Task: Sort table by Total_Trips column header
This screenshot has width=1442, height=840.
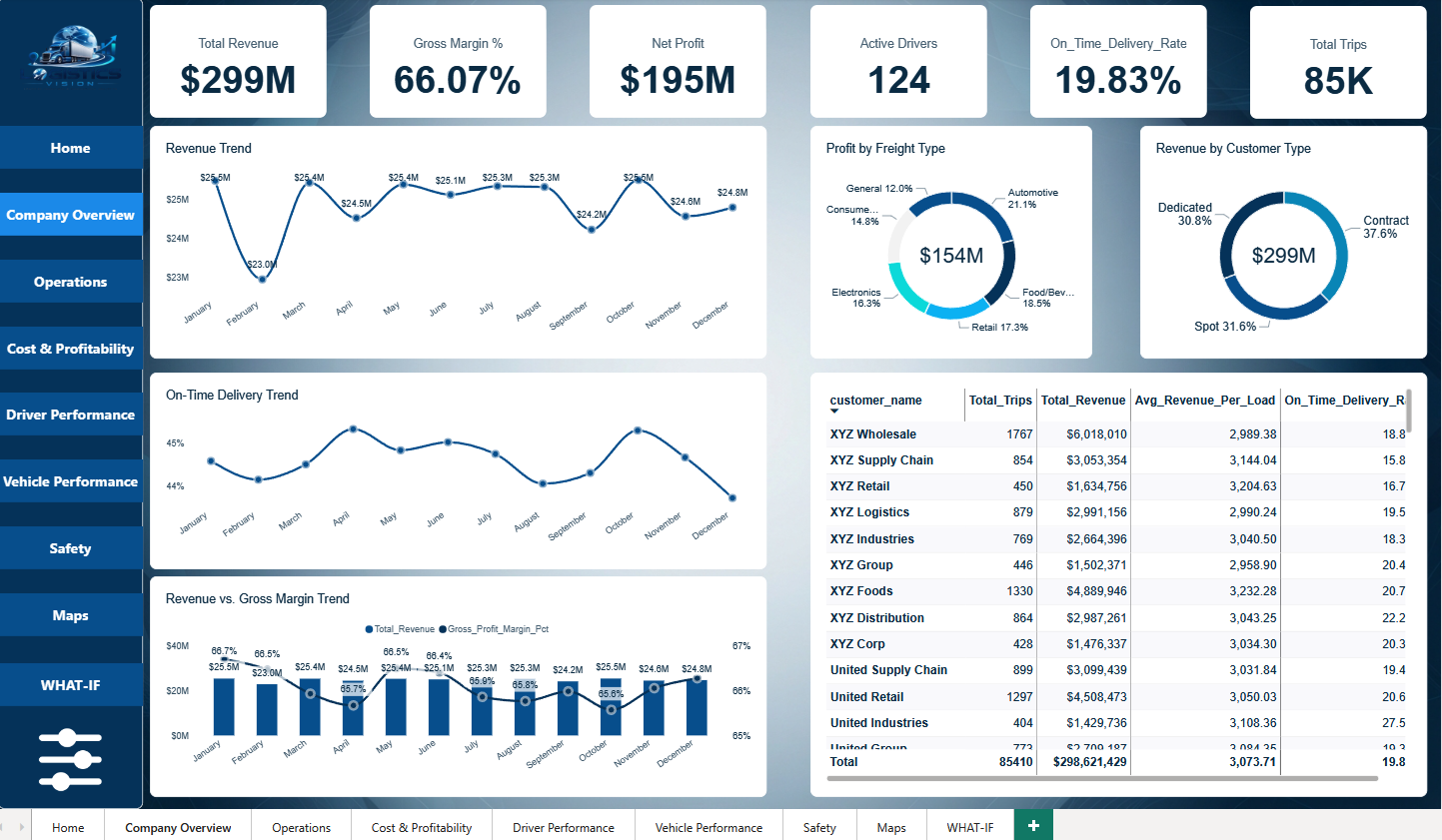Action: point(1000,401)
